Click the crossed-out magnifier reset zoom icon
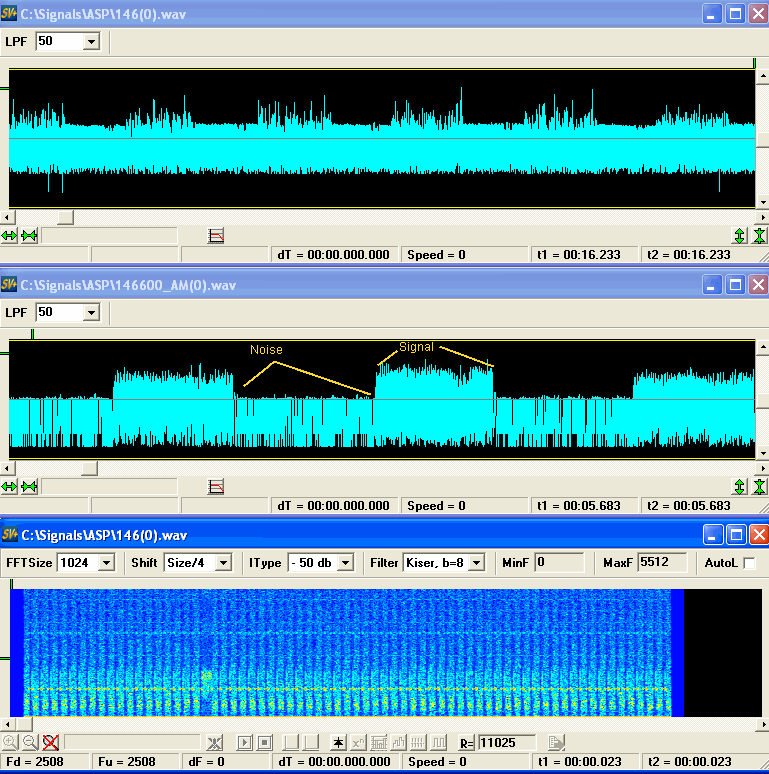This screenshot has height=774, width=769. 50,742
